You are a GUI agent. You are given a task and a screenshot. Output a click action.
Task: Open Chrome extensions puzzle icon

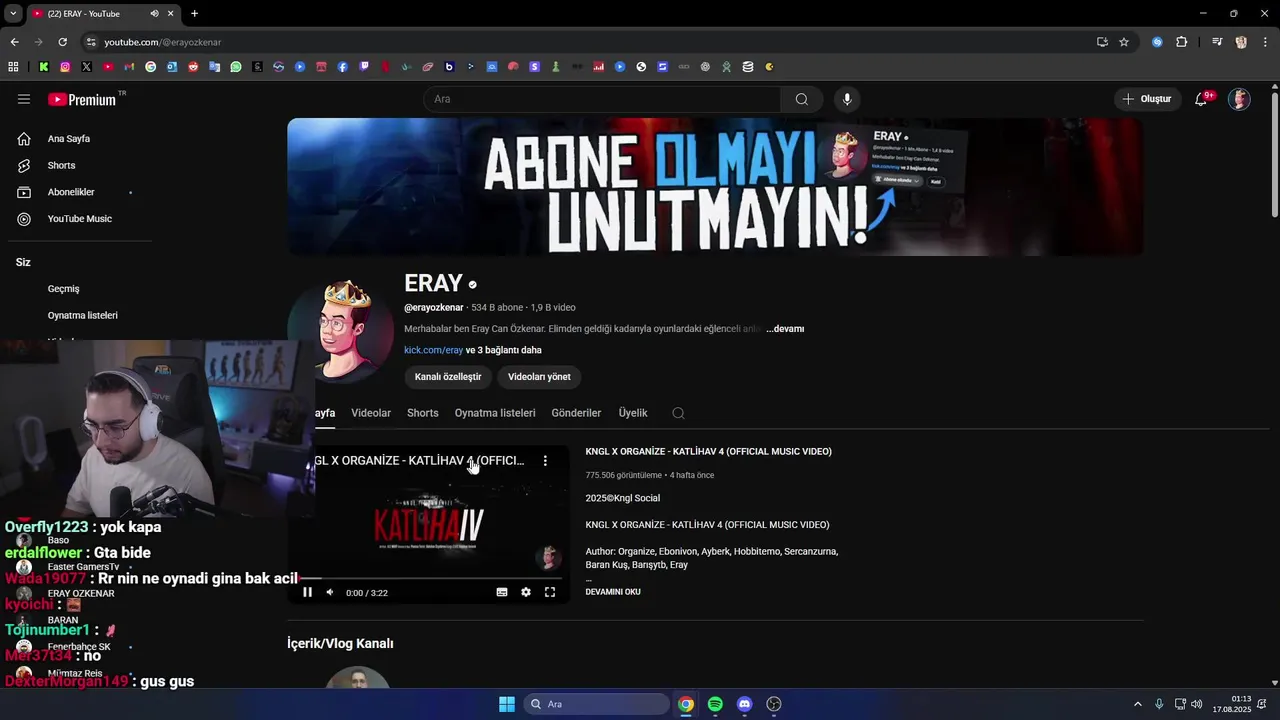coord(1182,42)
